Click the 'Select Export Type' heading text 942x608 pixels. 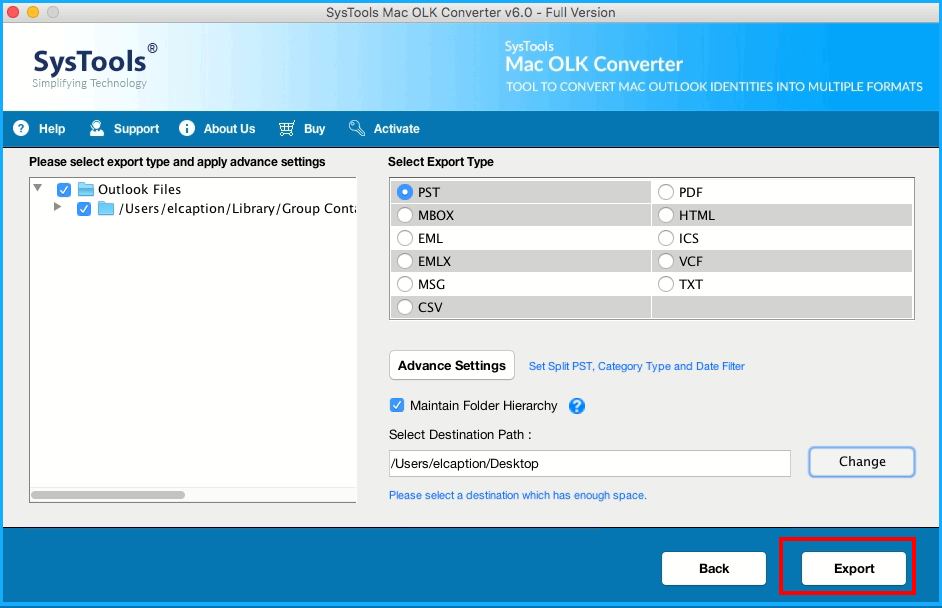(440, 162)
